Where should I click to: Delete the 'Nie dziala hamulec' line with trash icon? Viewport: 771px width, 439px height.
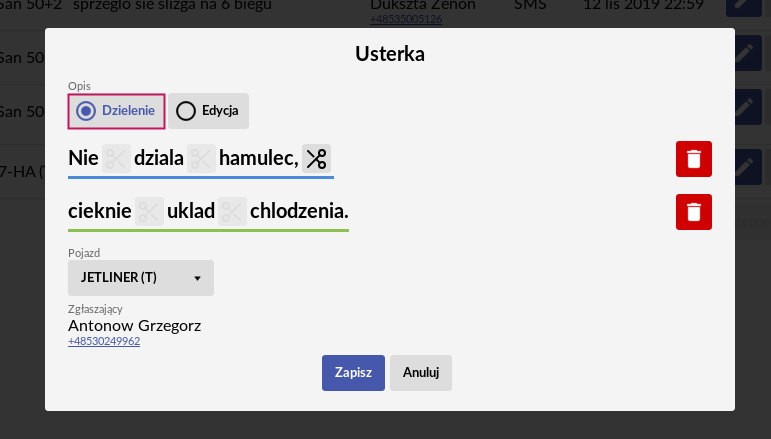(x=694, y=159)
